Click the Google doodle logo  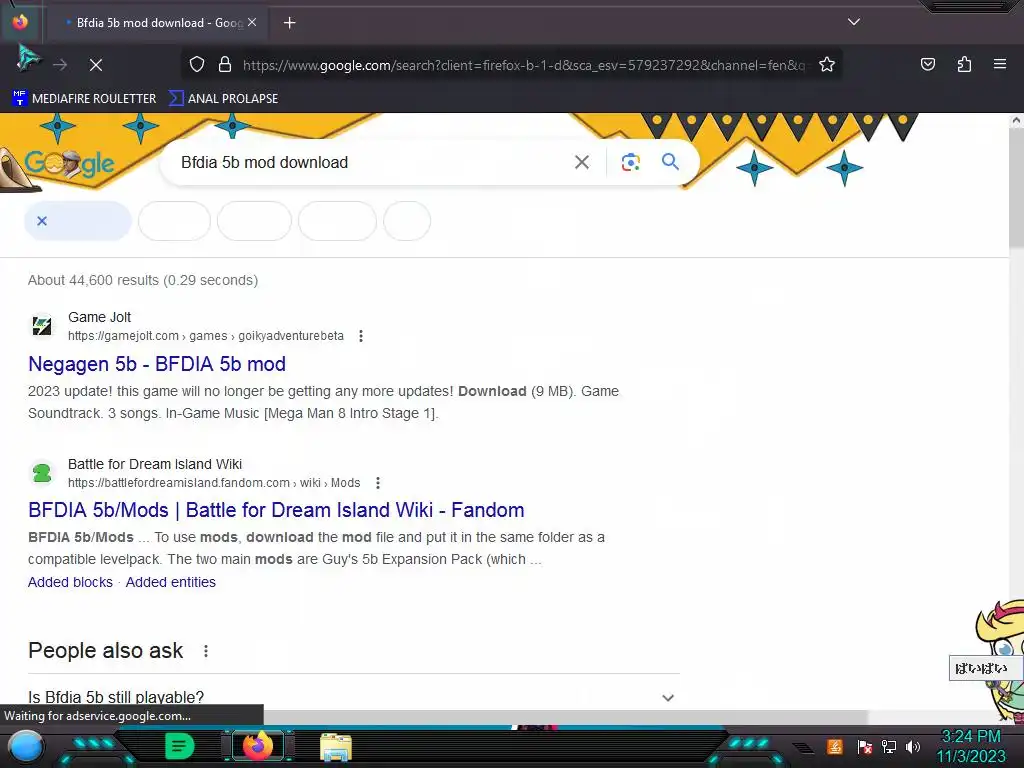(69, 163)
